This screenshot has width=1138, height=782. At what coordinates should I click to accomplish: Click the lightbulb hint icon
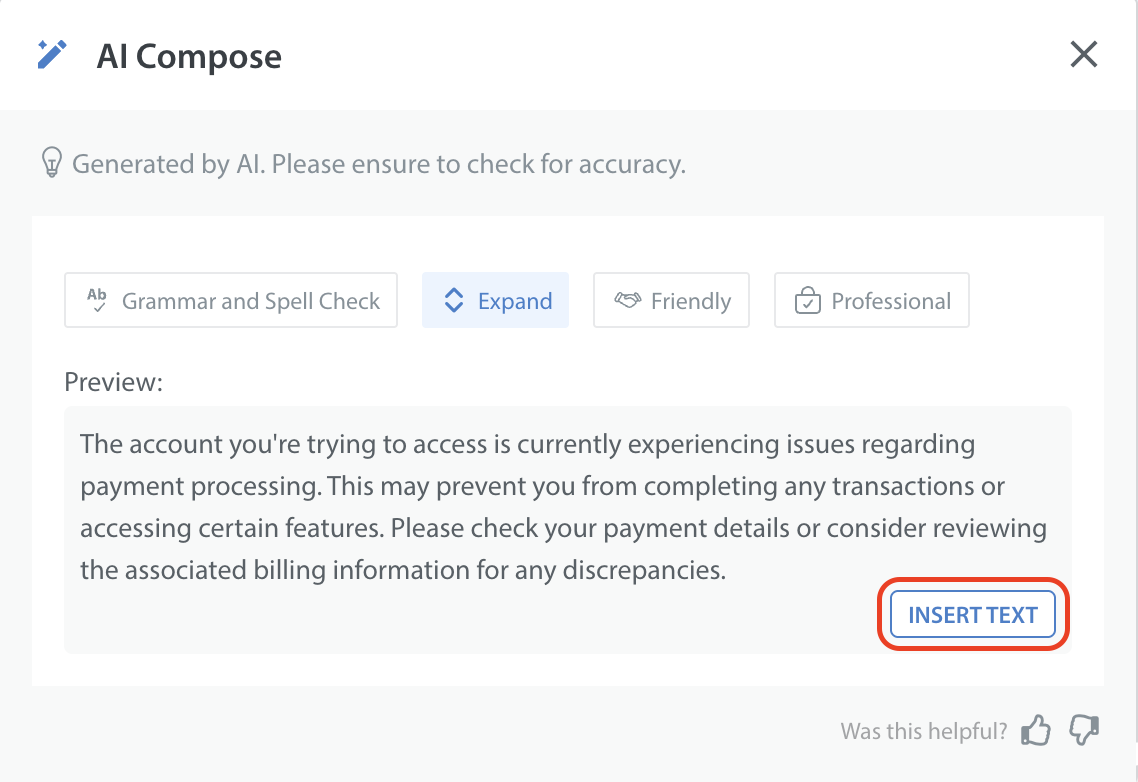click(51, 163)
